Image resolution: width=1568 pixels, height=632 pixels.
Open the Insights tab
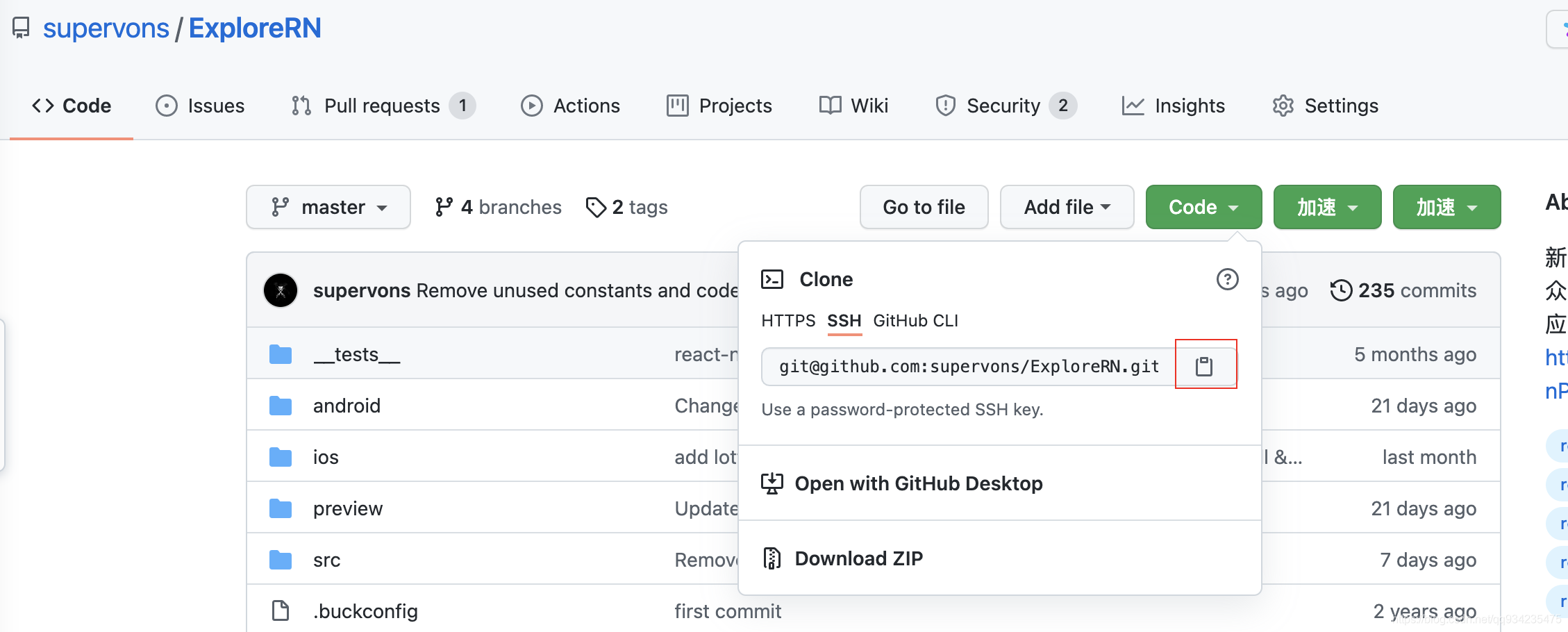point(1174,106)
